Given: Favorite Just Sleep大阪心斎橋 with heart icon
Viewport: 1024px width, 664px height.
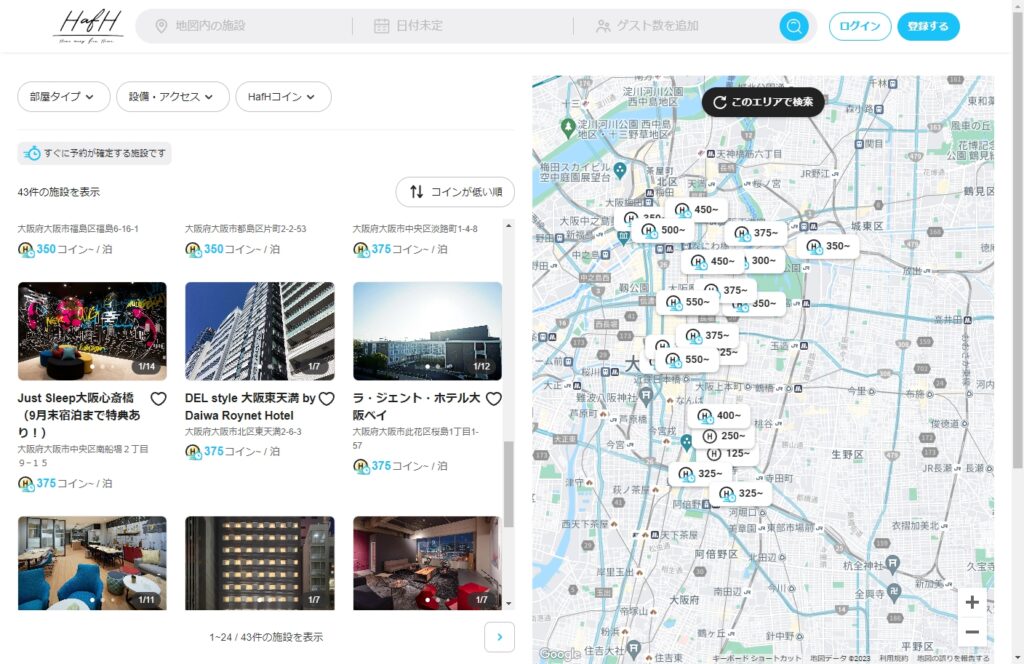Looking at the screenshot, I should 158,398.
